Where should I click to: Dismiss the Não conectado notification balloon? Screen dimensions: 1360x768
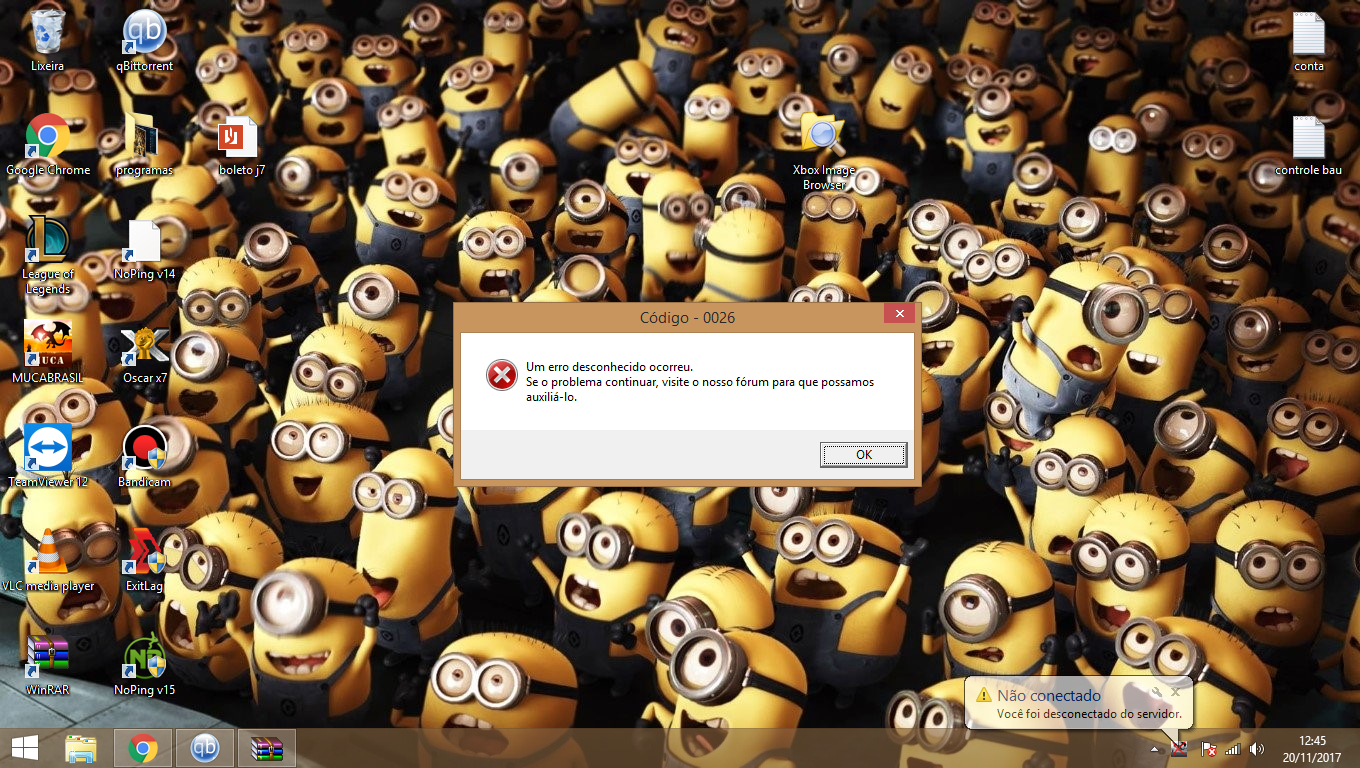pos(1176,691)
